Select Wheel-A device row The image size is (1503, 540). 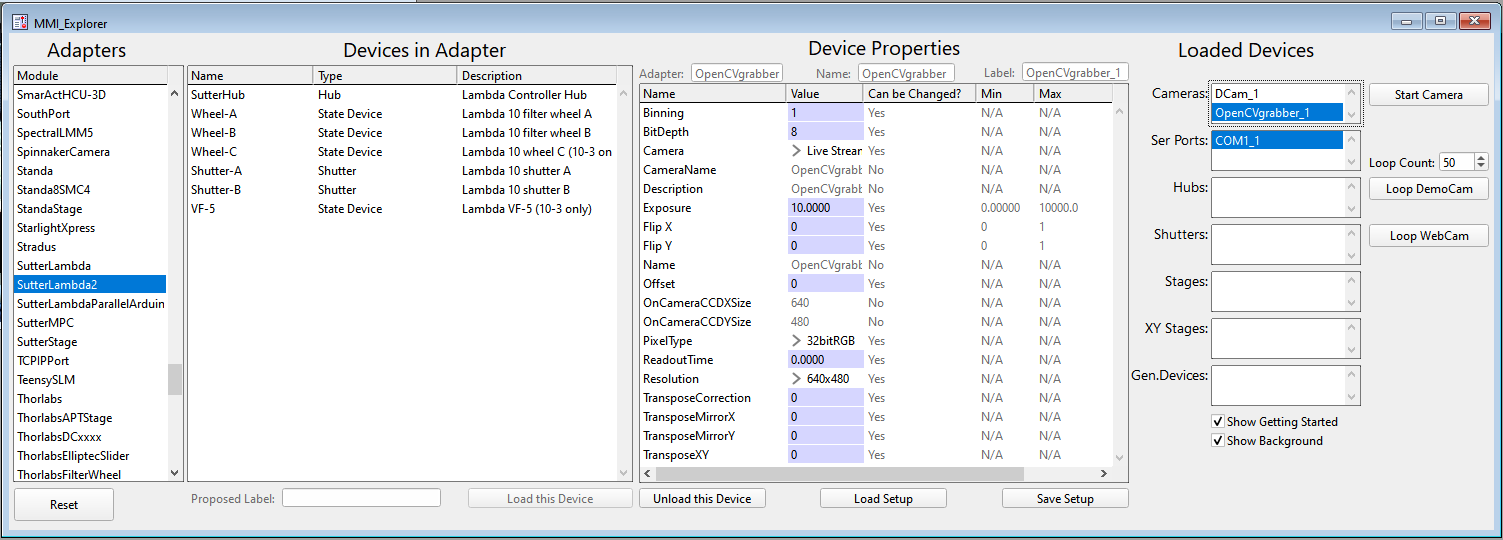pos(214,114)
